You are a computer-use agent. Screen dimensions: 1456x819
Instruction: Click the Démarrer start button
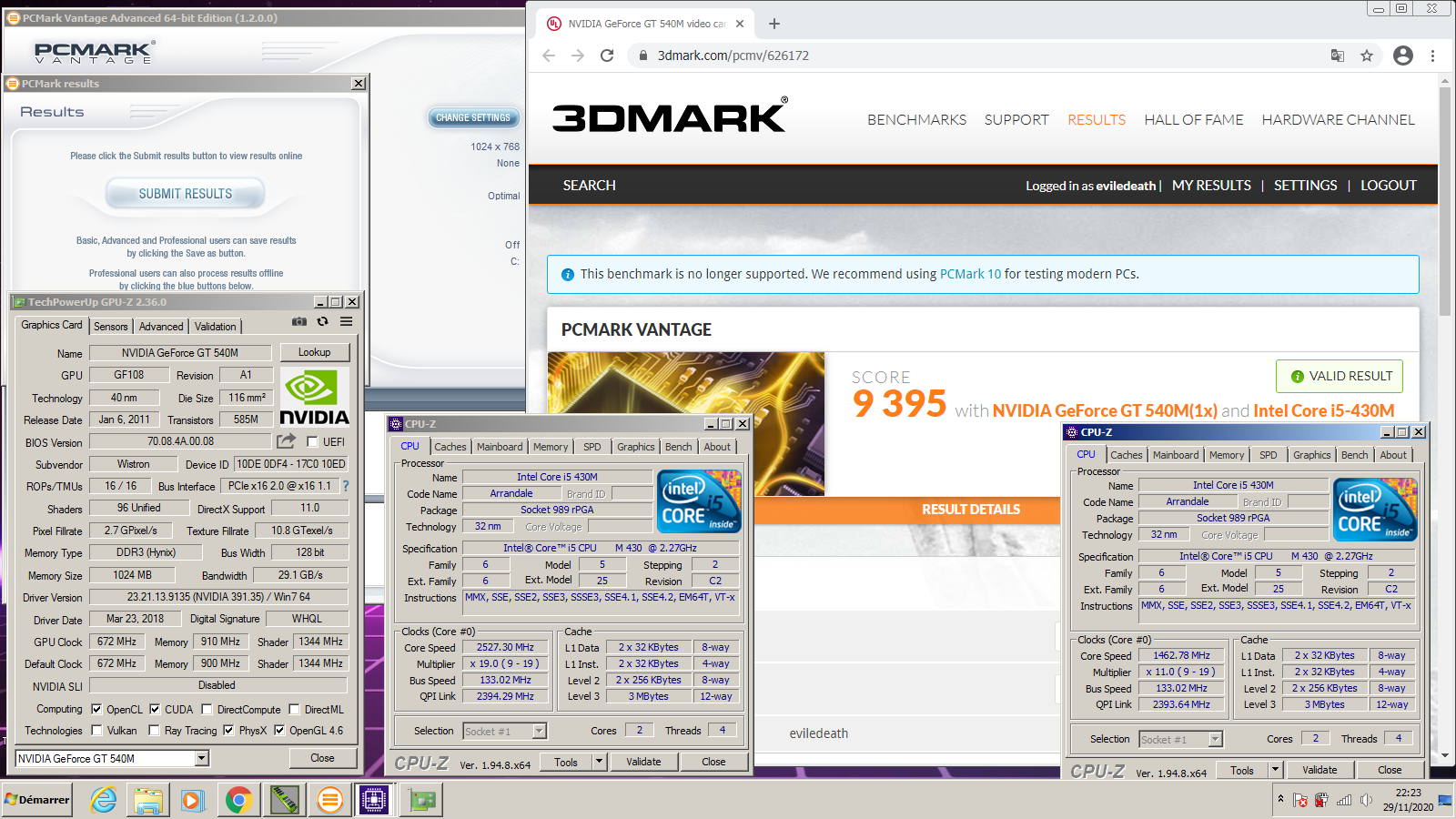[x=36, y=800]
